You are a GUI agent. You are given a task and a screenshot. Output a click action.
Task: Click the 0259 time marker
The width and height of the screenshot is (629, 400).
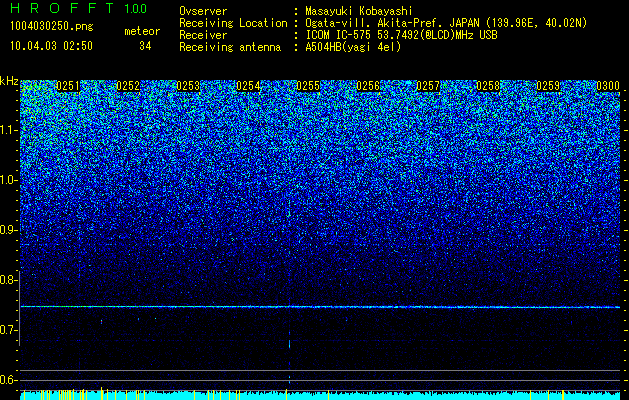point(548,86)
